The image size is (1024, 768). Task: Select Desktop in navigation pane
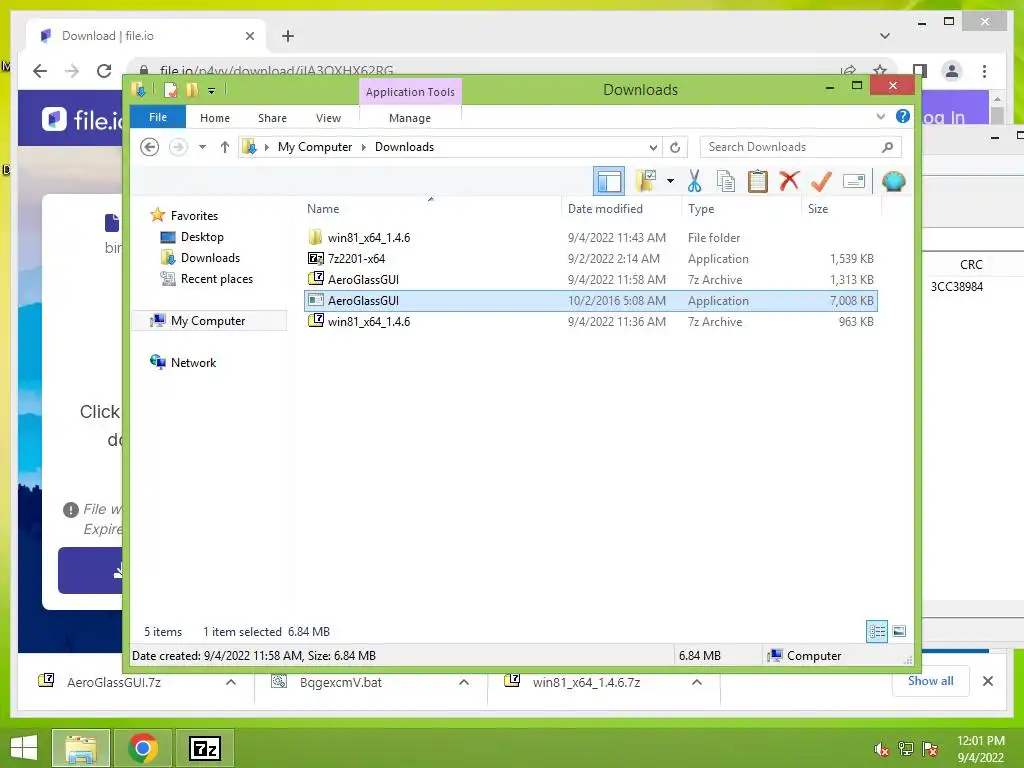click(202, 237)
